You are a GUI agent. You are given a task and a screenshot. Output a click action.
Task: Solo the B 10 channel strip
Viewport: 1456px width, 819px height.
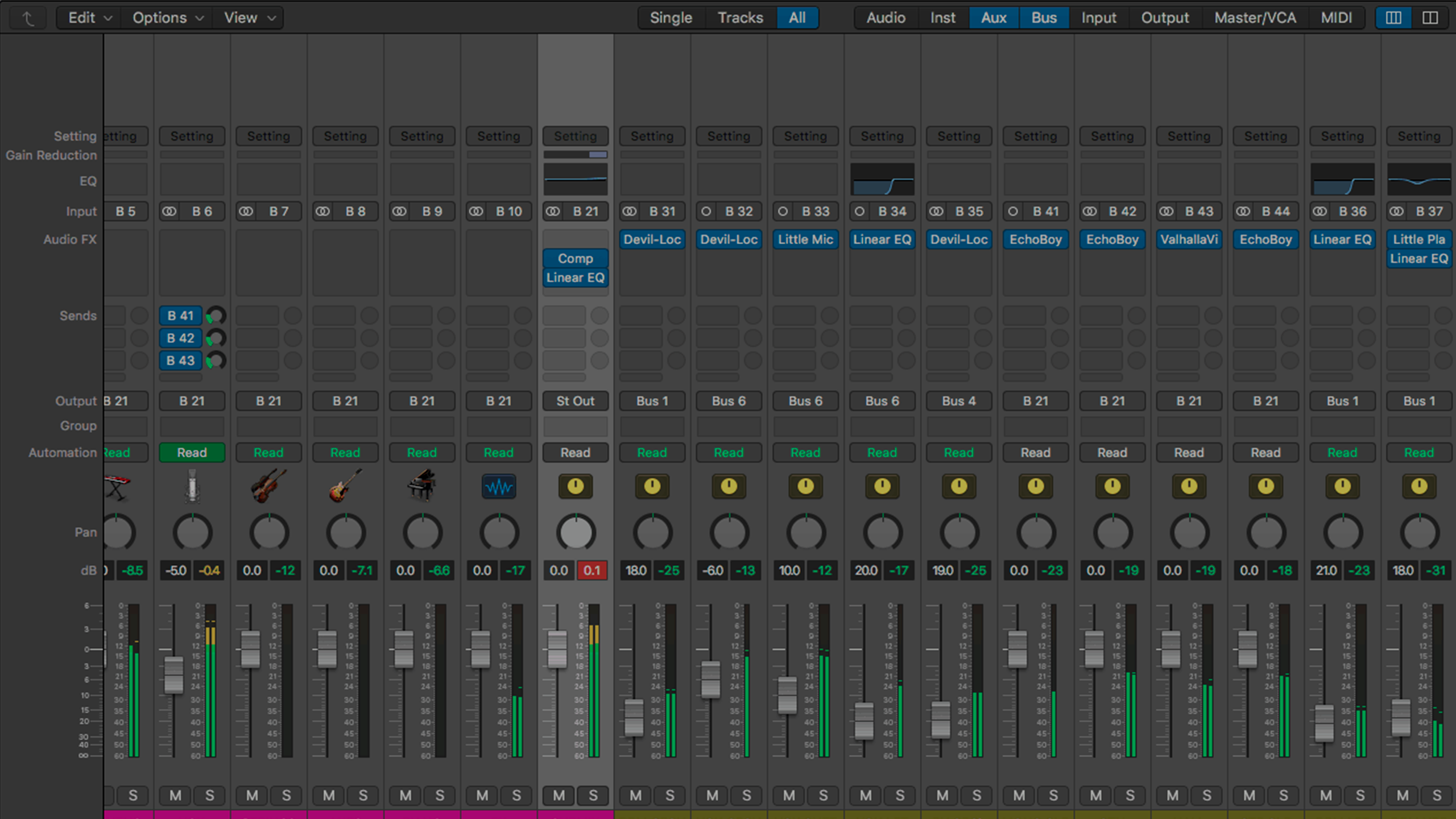click(516, 796)
